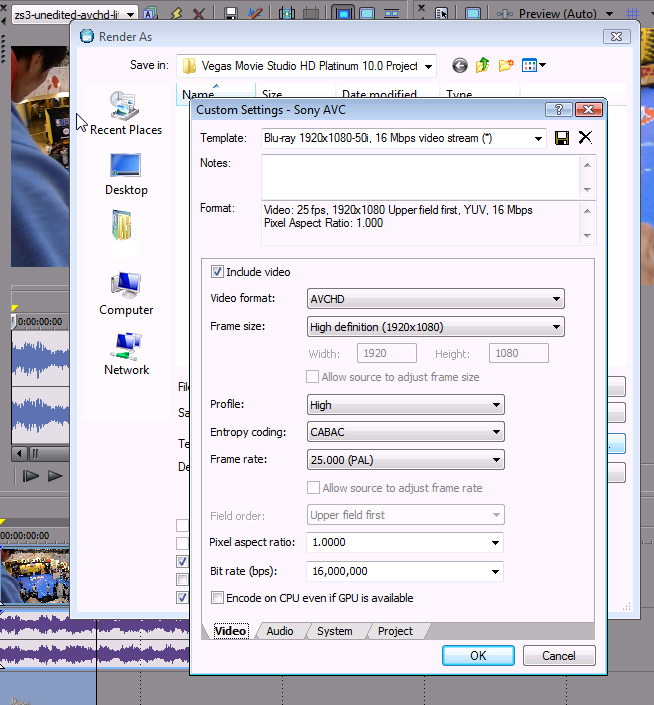This screenshot has height=705, width=654.
Task: Click the play button under trimmer
Action: click(55, 476)
